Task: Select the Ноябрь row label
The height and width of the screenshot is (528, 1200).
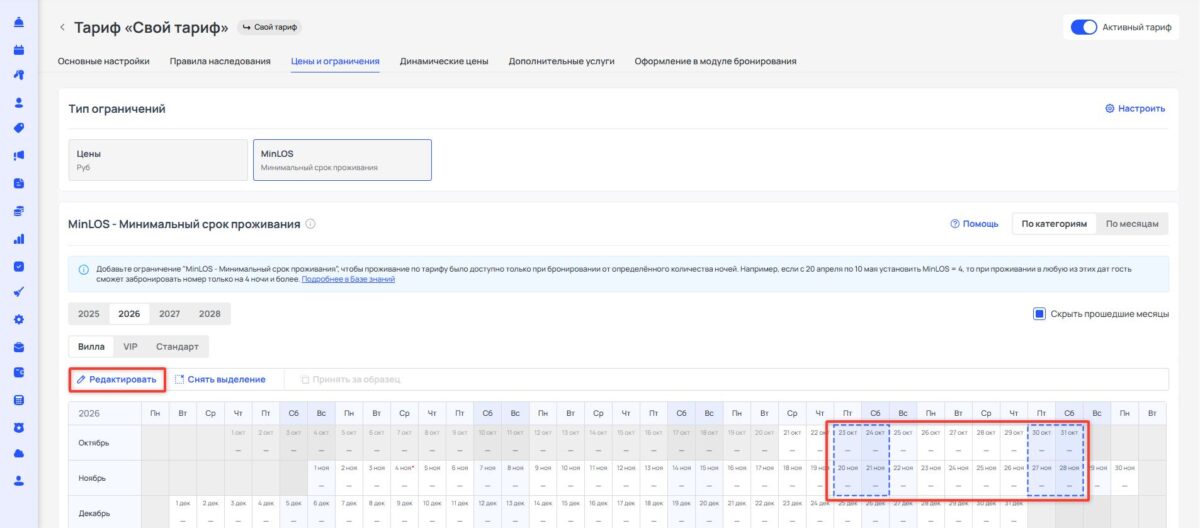Action: point(92,478)
